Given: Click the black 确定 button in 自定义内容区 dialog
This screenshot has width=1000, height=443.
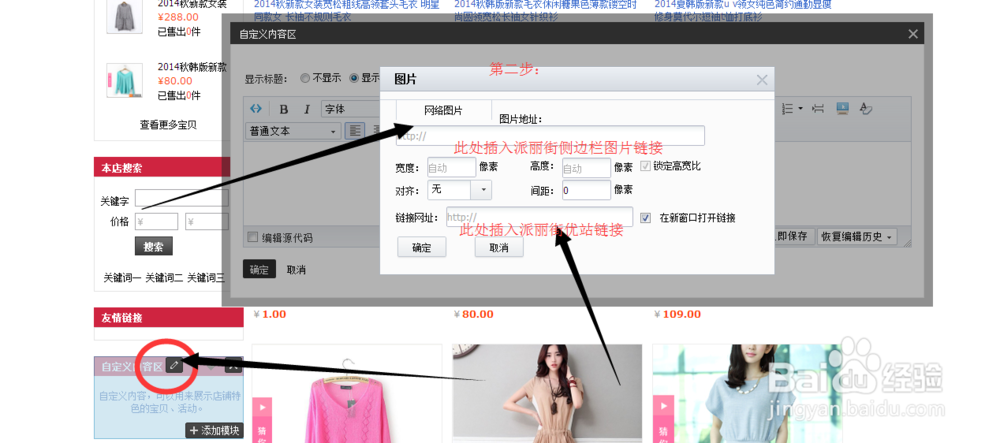Looking at the screenshot, I should 259,269.
